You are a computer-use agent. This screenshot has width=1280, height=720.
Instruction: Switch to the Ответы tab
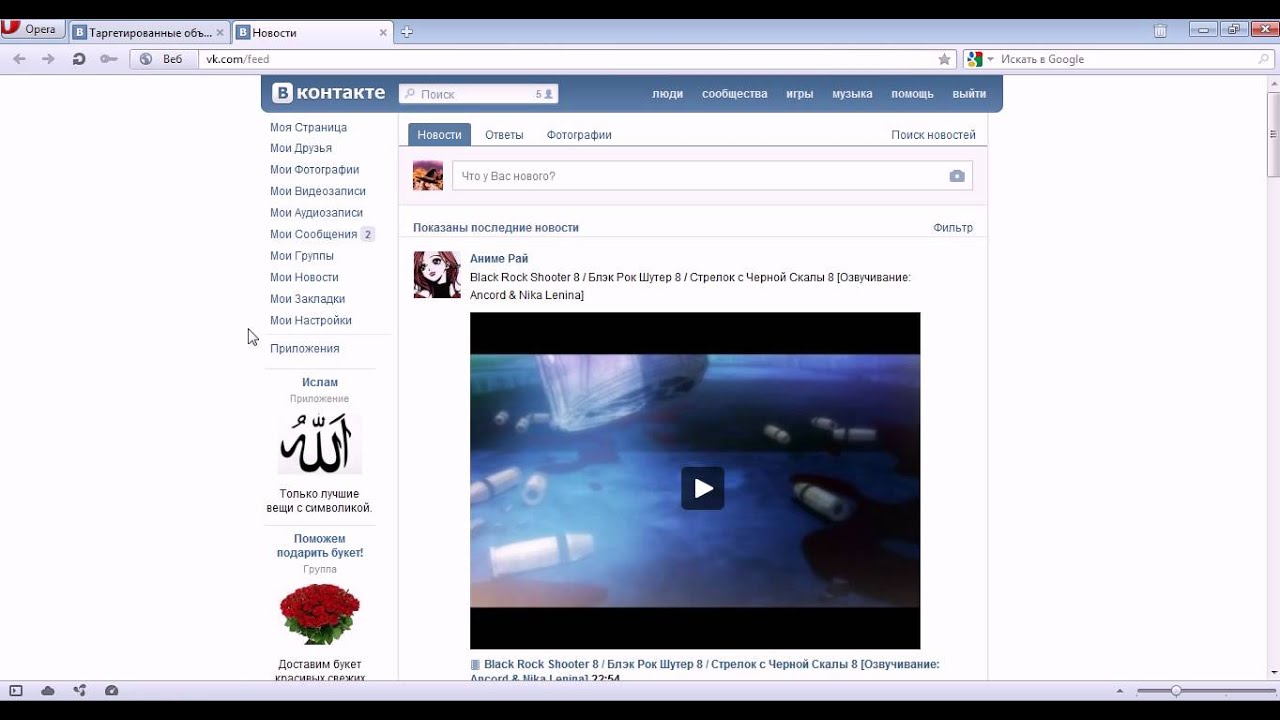click(504, 135)
